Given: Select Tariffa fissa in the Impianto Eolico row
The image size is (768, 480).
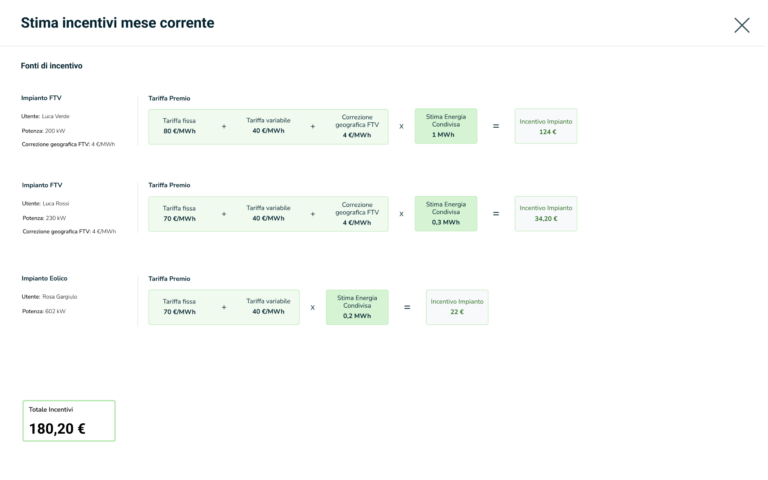Looking at the screenshot, I should [x=180, y=307].
